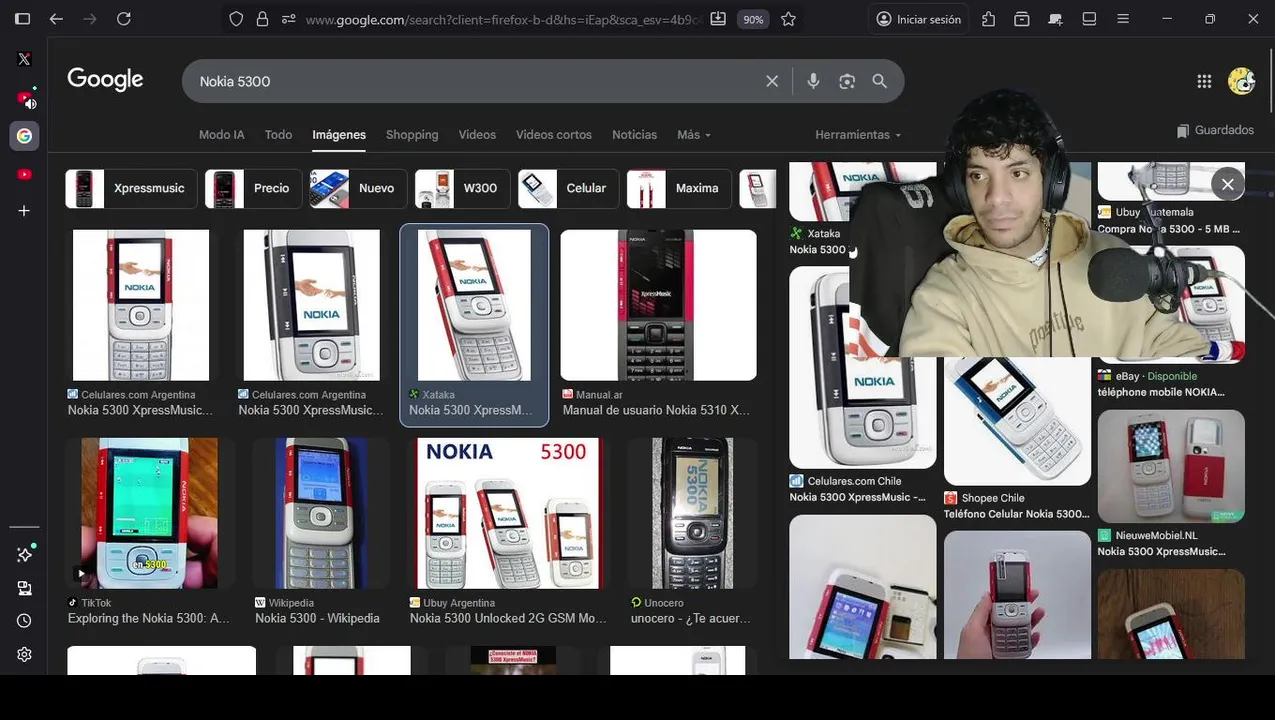
Task: Expand Herramientas dropdown
Action: [x=858, y=134]
